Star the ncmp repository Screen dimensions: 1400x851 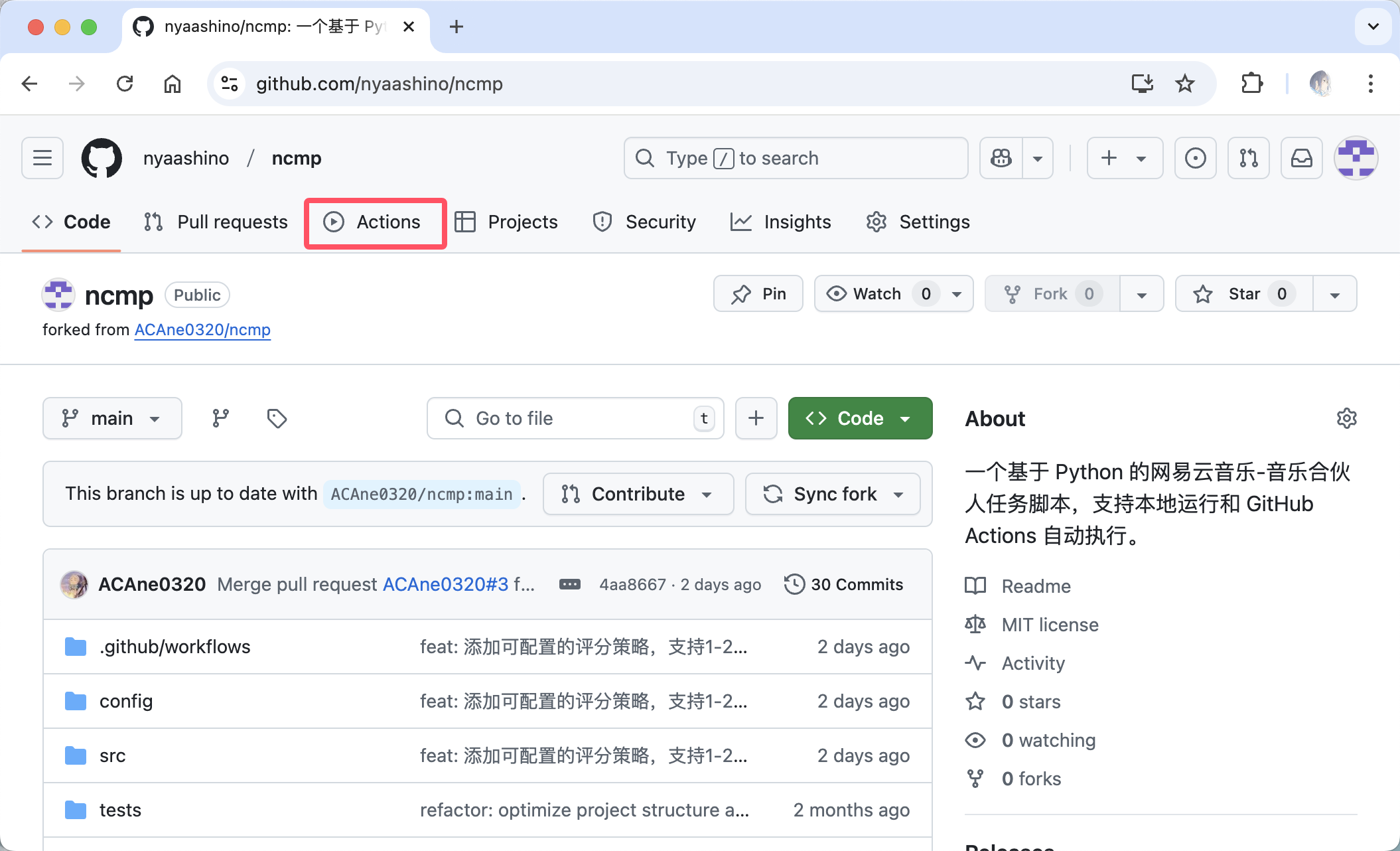click(1244, 293)
